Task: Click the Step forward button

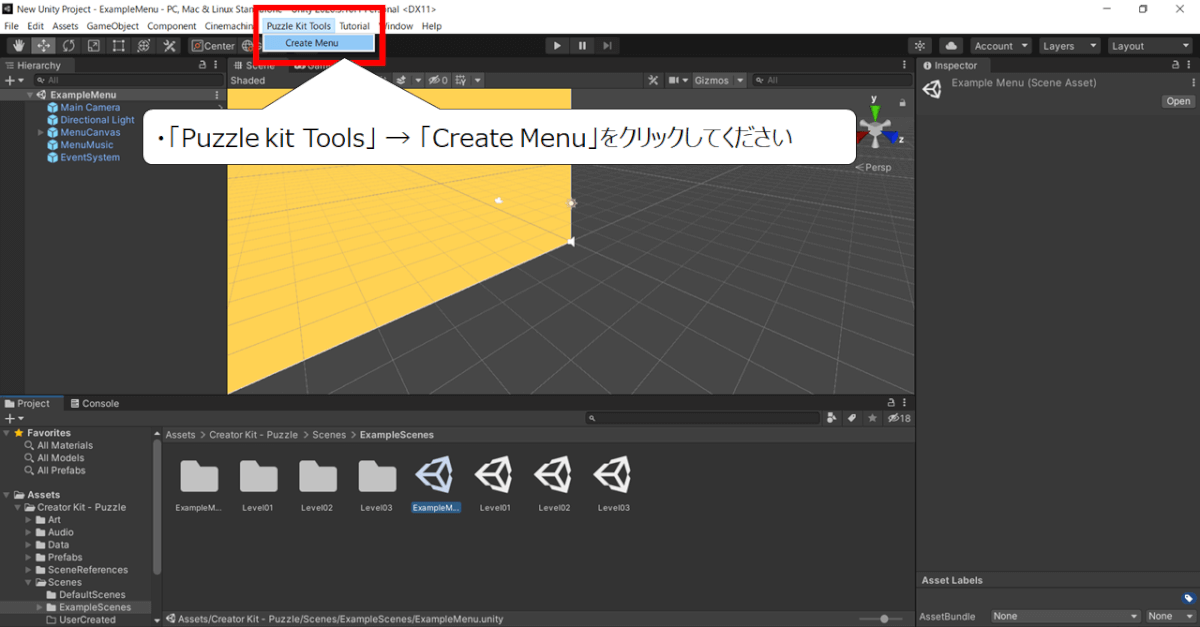Action: click(607, 46)
